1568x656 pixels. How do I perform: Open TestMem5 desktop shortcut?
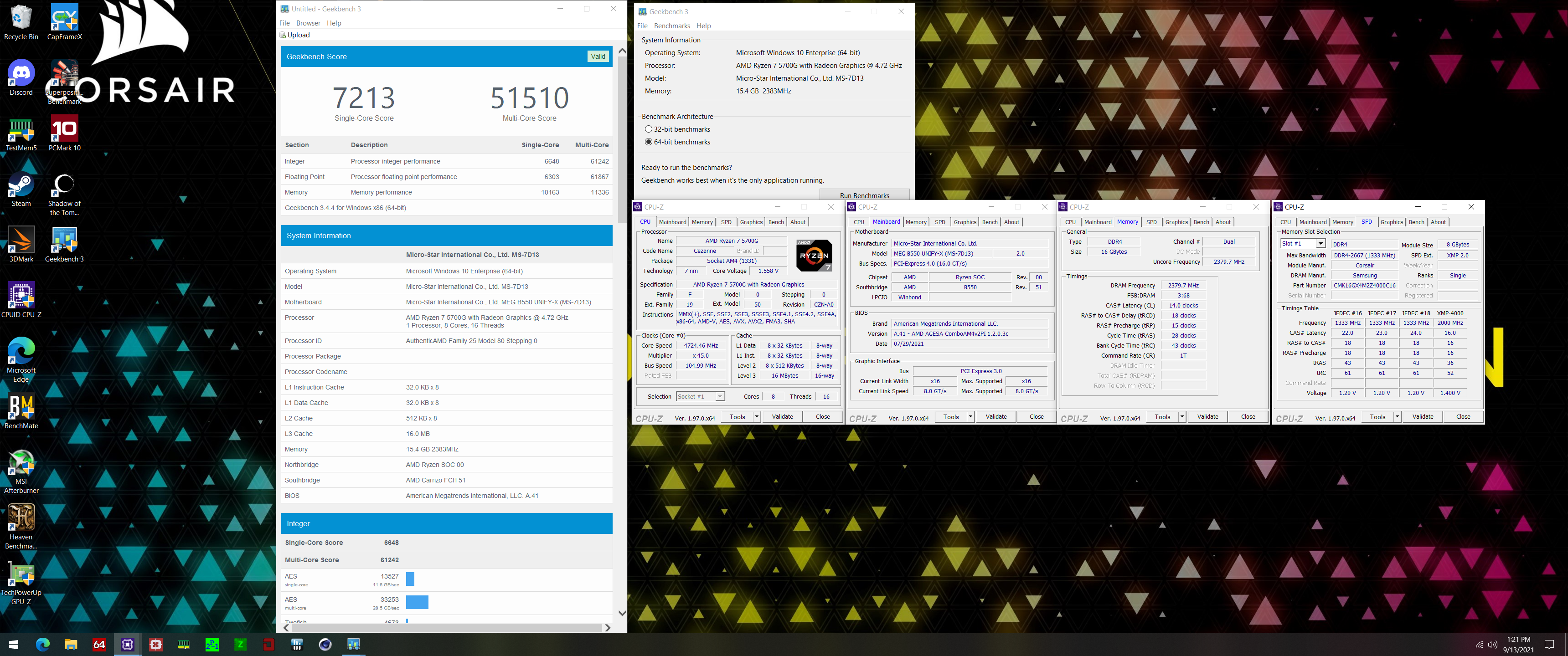coord(21,133)
